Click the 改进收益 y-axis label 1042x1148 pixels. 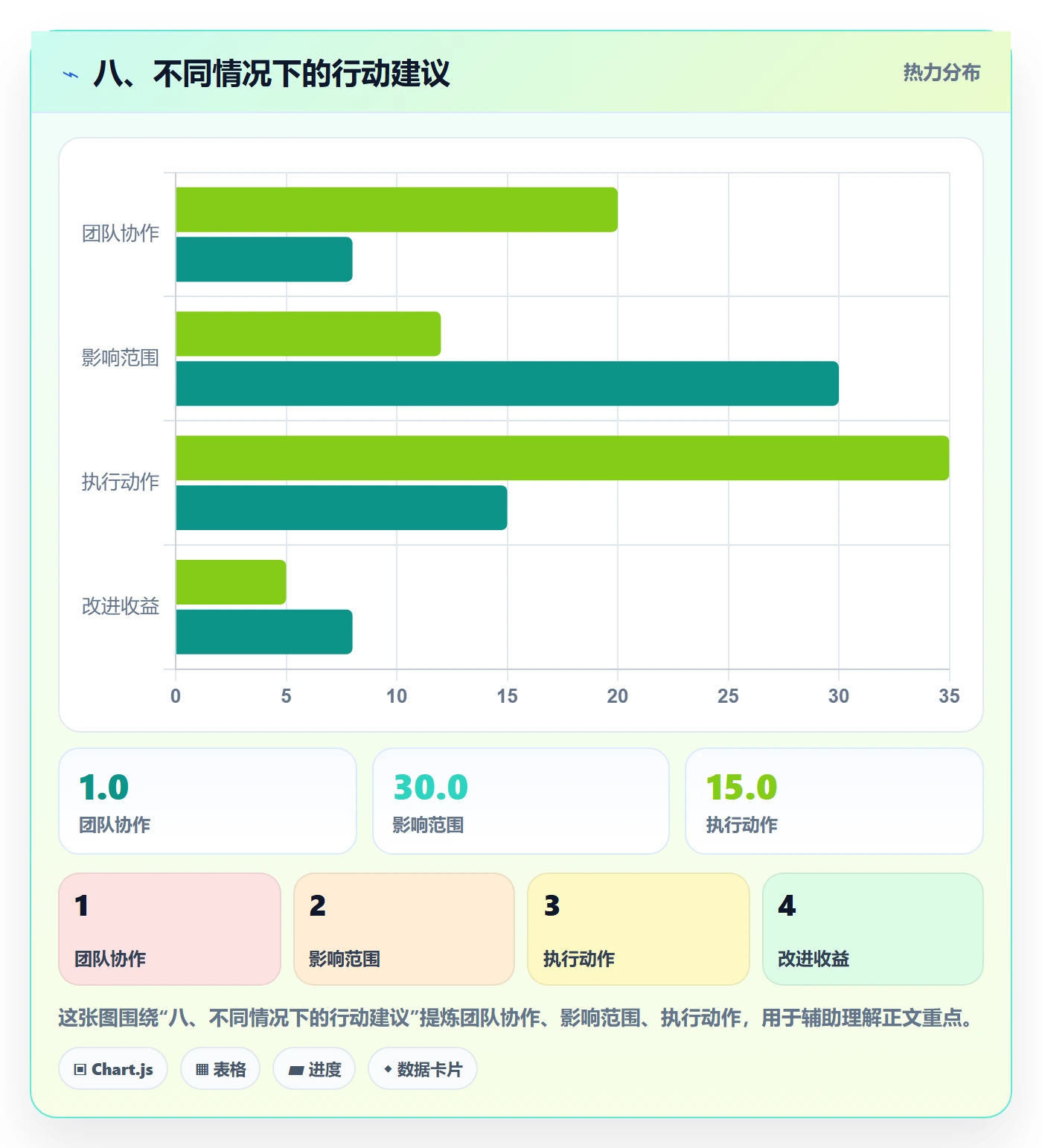coord(121,607)
